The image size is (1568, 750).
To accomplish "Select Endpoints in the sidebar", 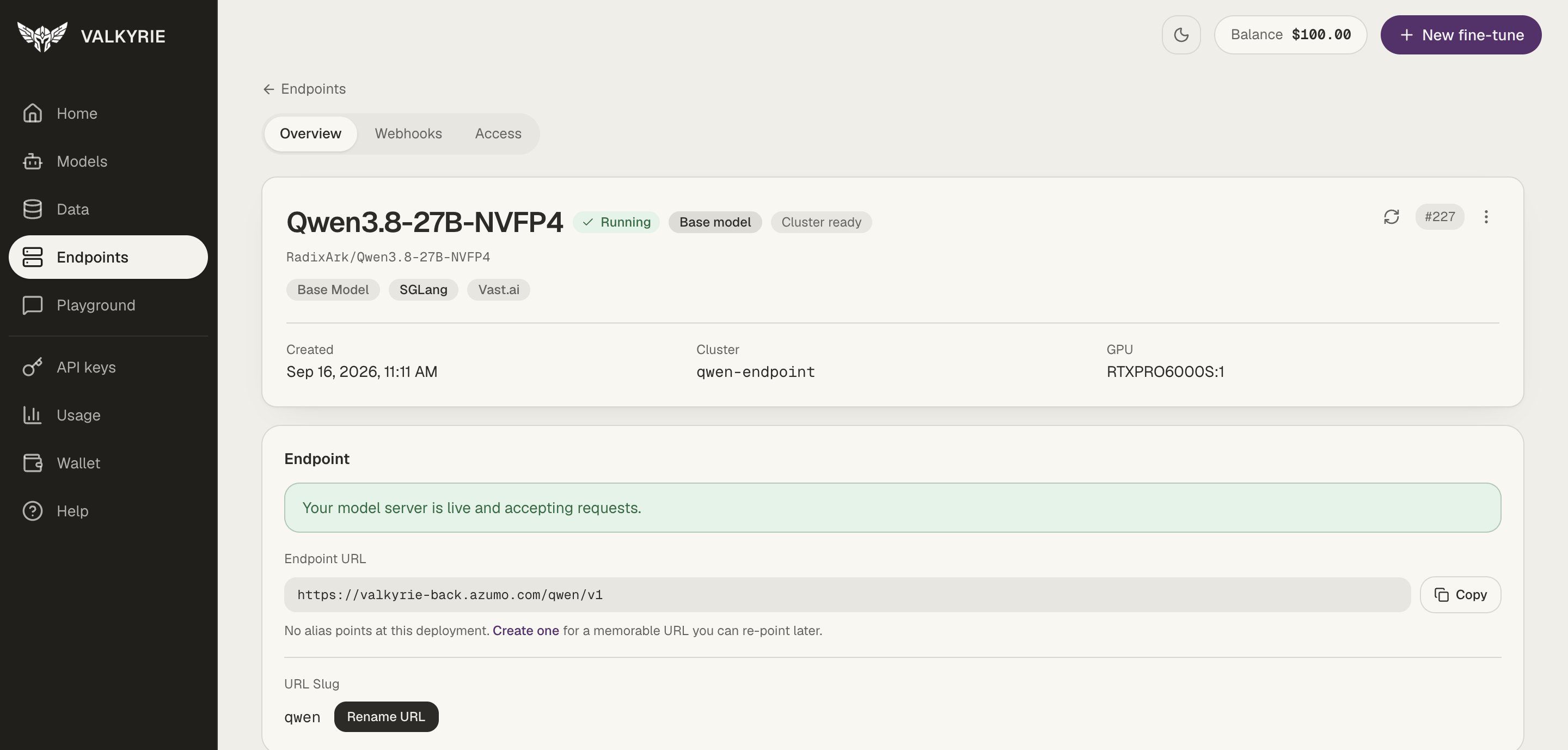I will coord(108,257).
